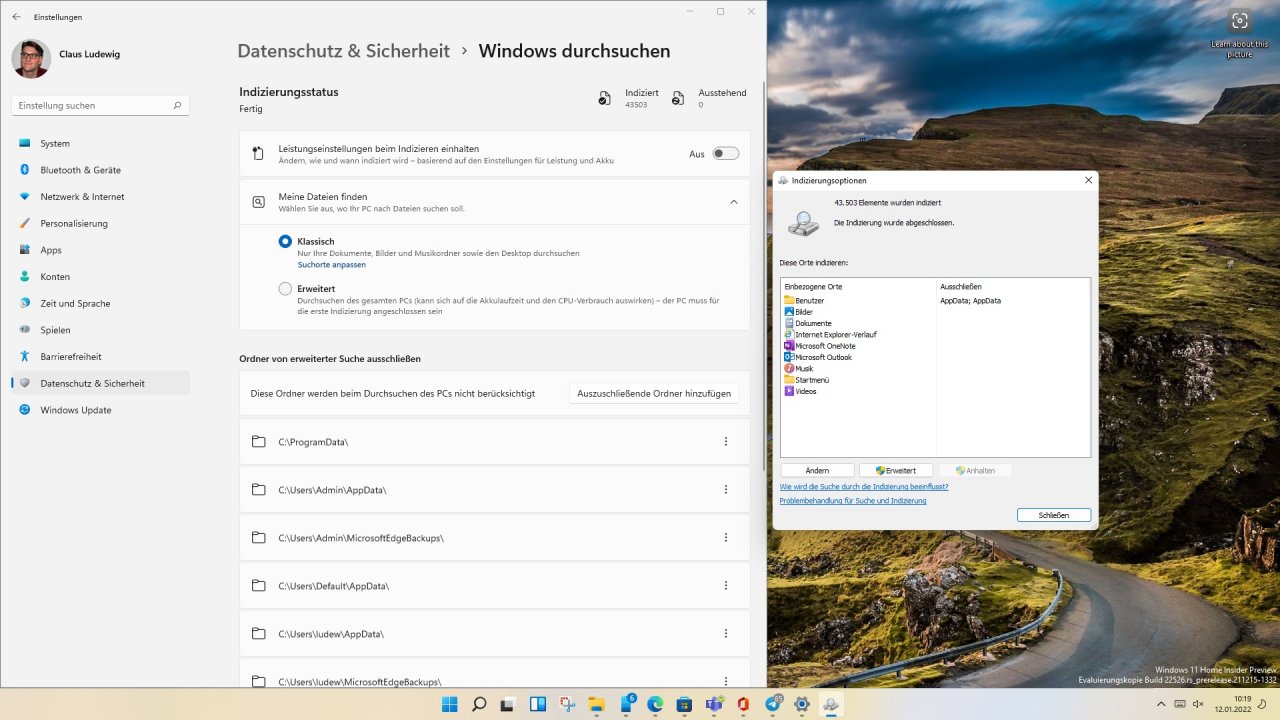Open Bluetooth & Geräte settings

[100, 170]
